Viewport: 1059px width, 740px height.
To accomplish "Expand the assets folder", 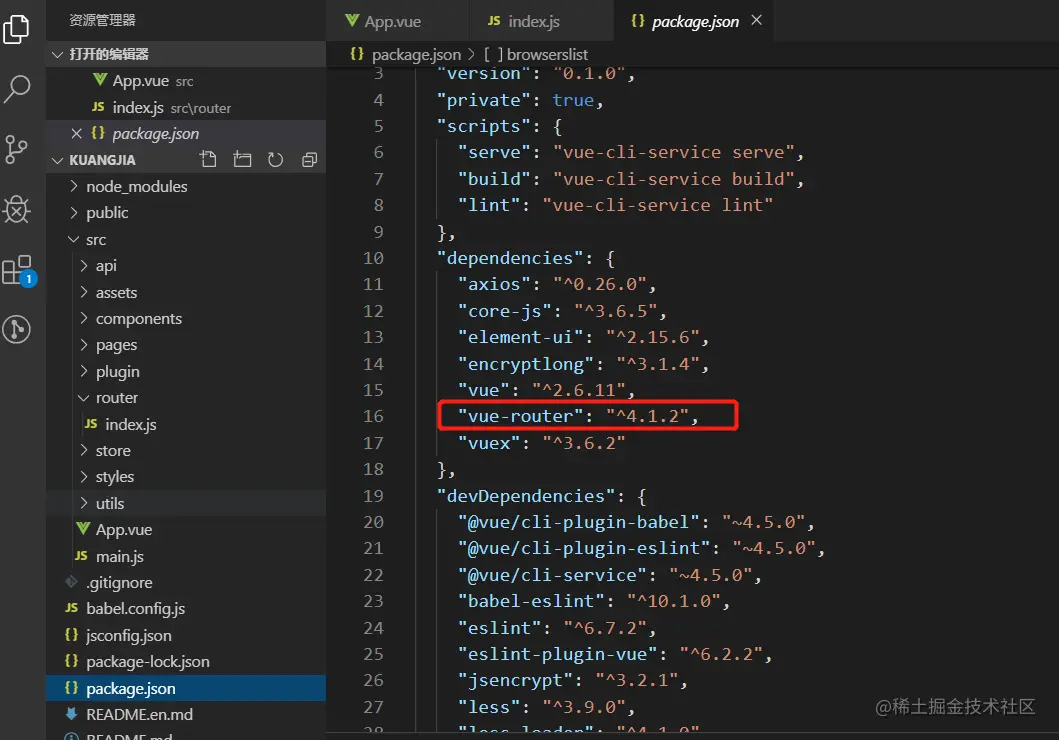I will point(84,292).
